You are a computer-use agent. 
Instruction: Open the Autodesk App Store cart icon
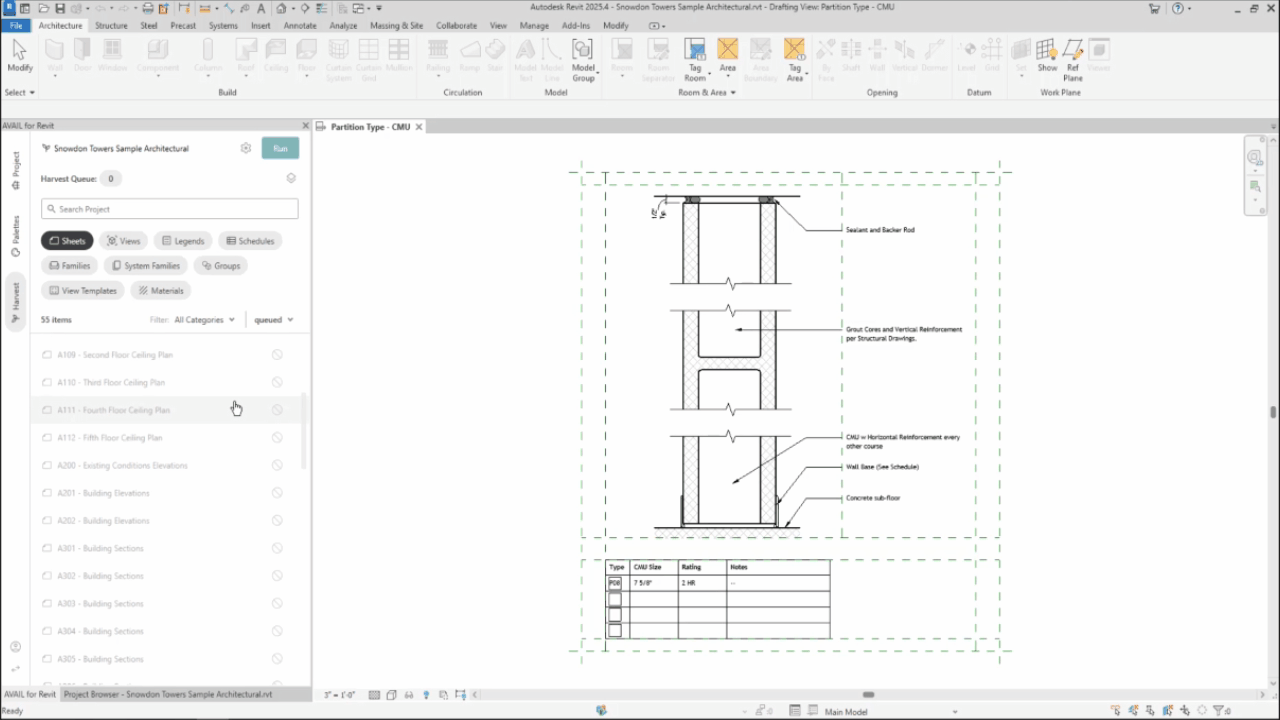point(1155,8)
